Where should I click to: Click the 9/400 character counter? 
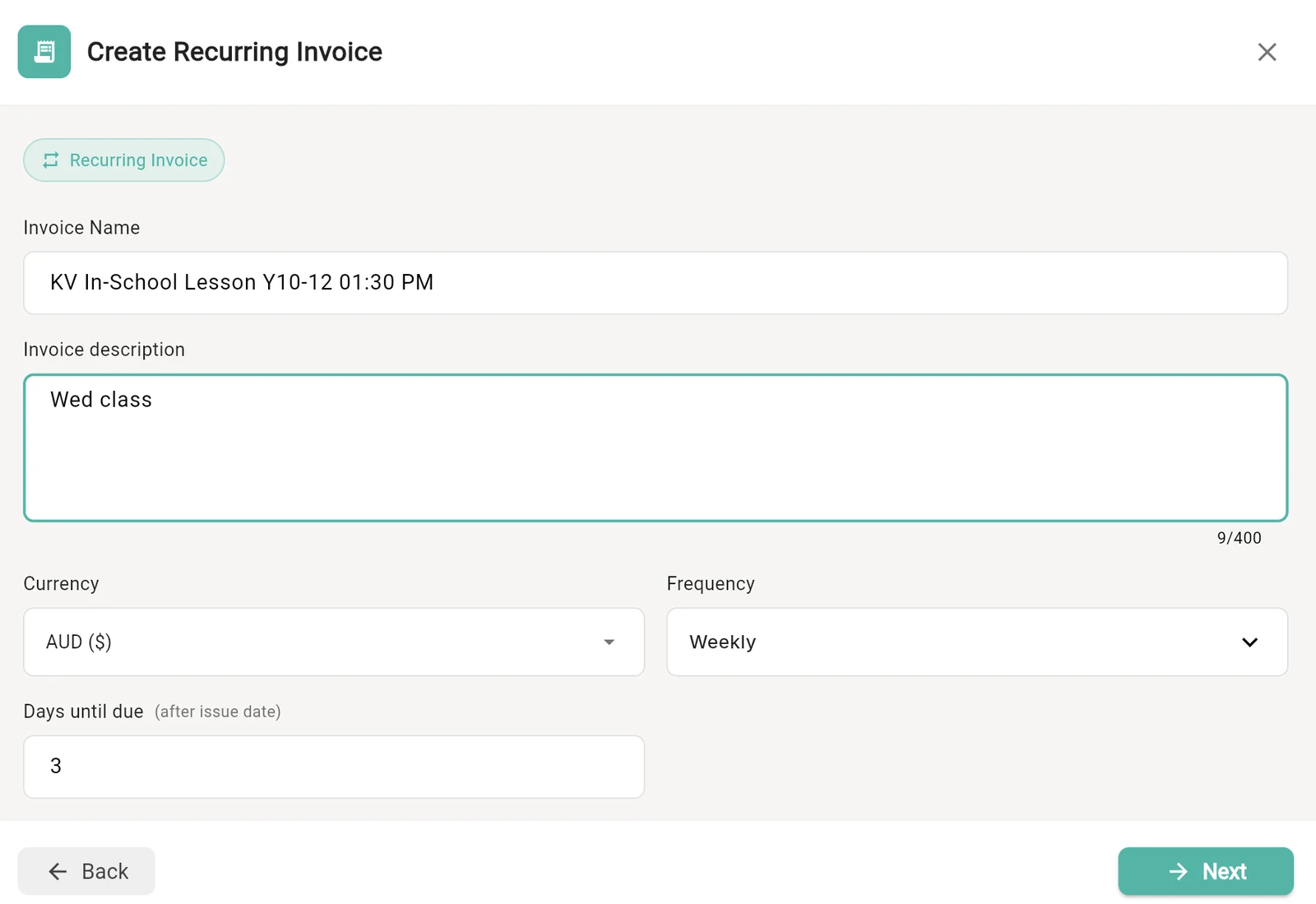tap(1239, 538)
